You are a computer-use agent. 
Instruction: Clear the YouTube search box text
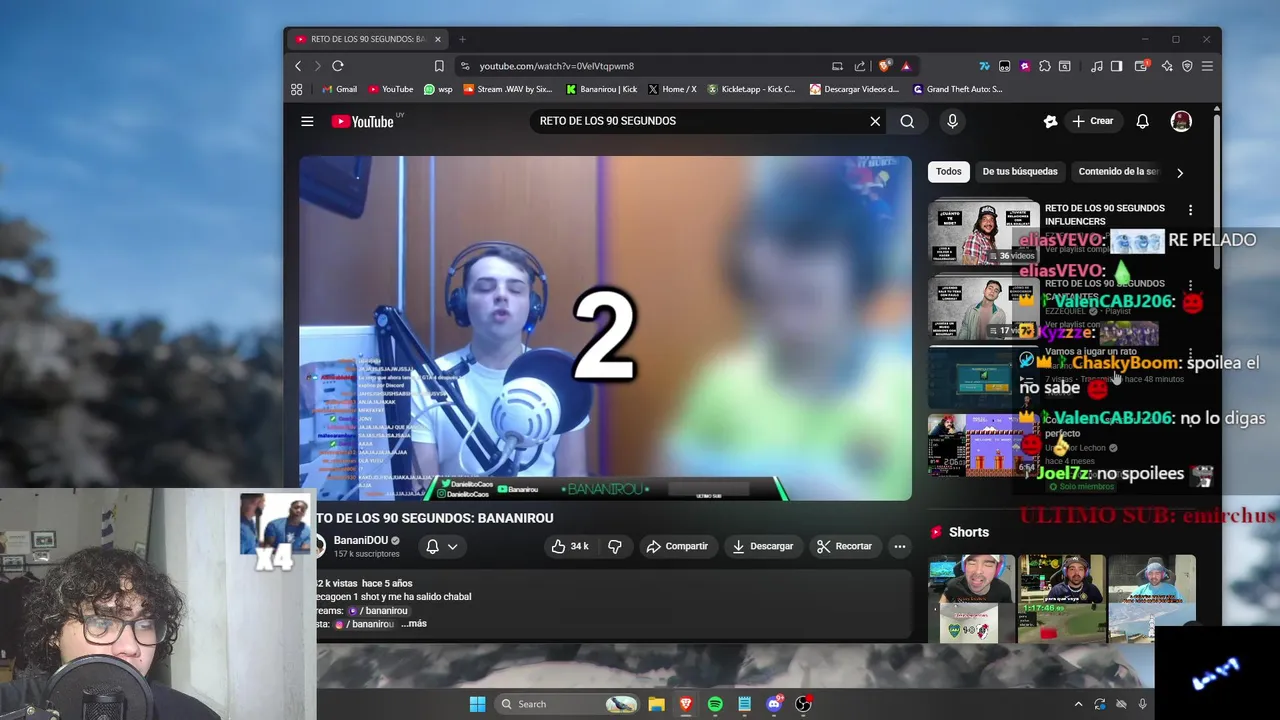click(875, 121)
